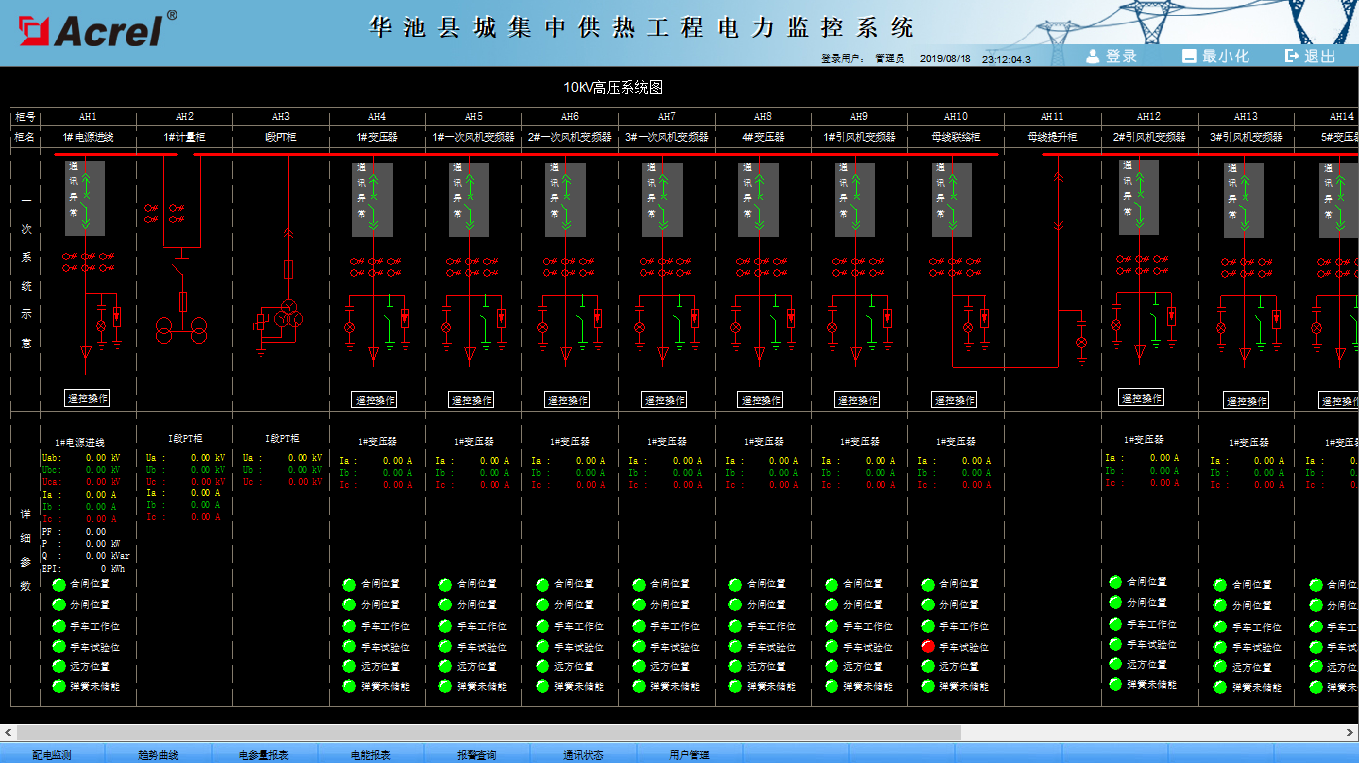
Task: Click 遥控操作 under AH7
Action: pos(664,400)
